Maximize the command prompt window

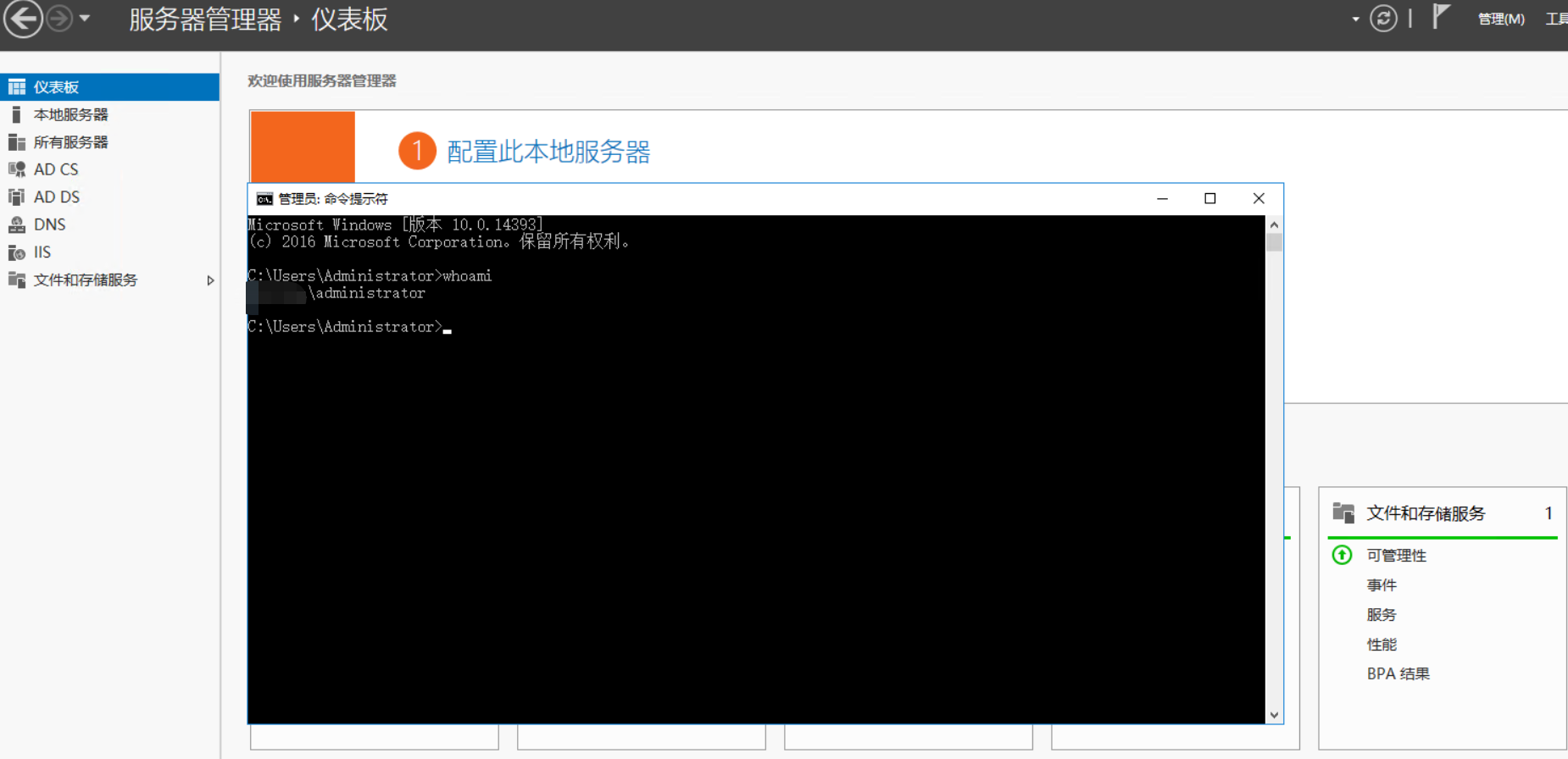(x=1209, y=198)
